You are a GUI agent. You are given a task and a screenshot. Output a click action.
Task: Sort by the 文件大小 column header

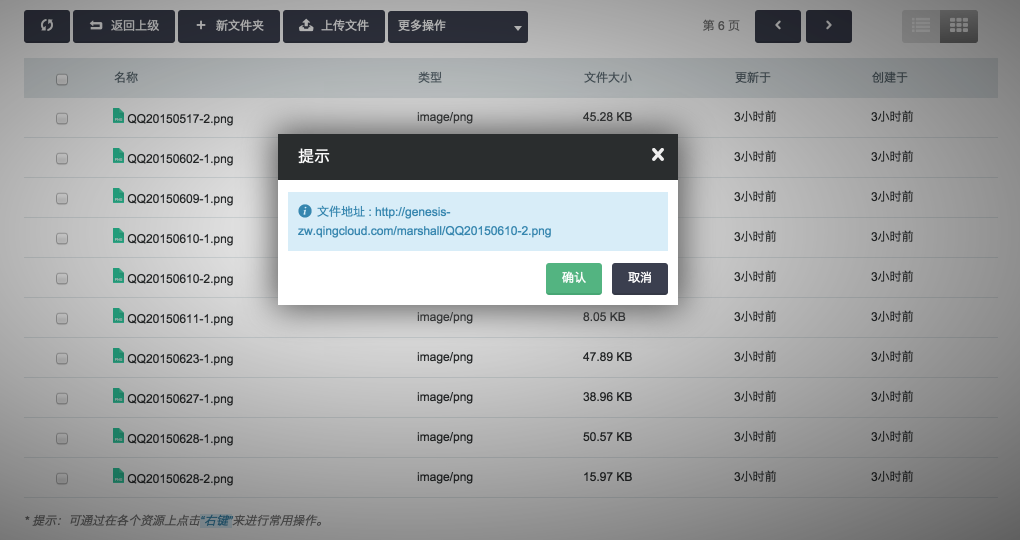pyautogui.click(x=607, y=78)
